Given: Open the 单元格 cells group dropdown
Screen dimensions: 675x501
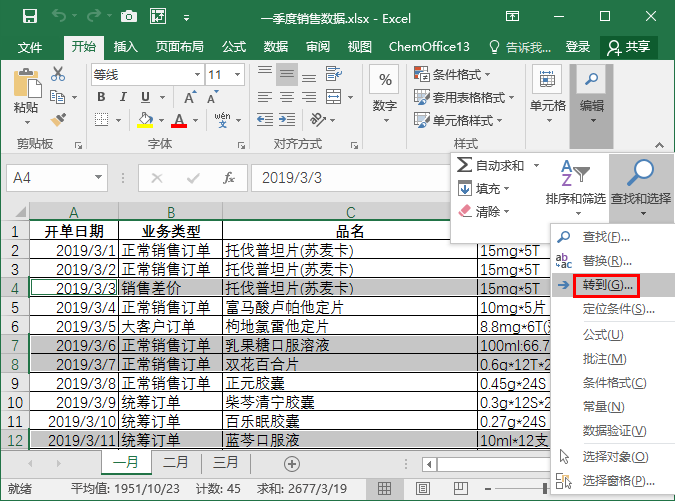Looking at the screenshot, I should tap(548, 94).
